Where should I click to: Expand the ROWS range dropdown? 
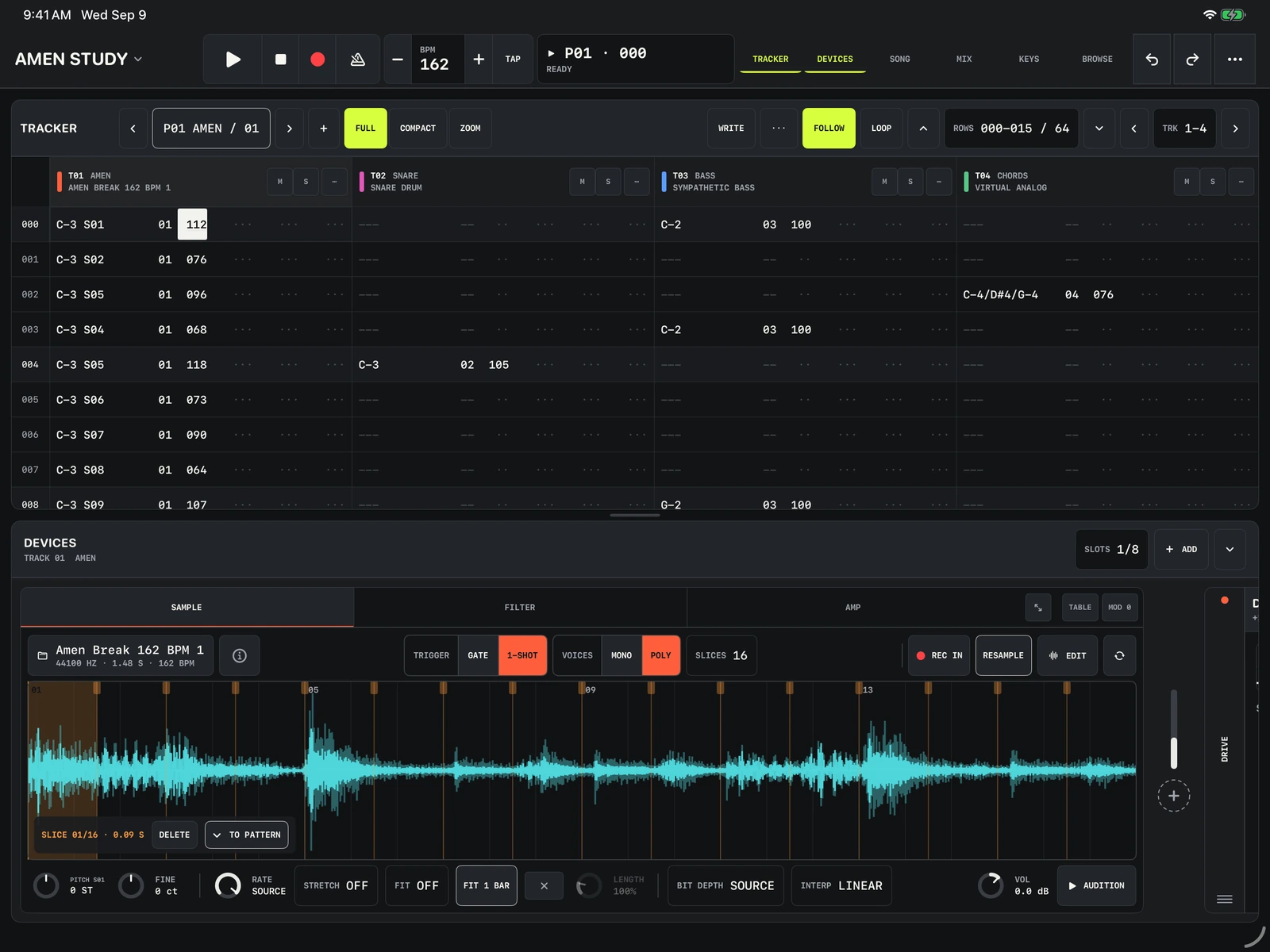(x=1099, y=129)
